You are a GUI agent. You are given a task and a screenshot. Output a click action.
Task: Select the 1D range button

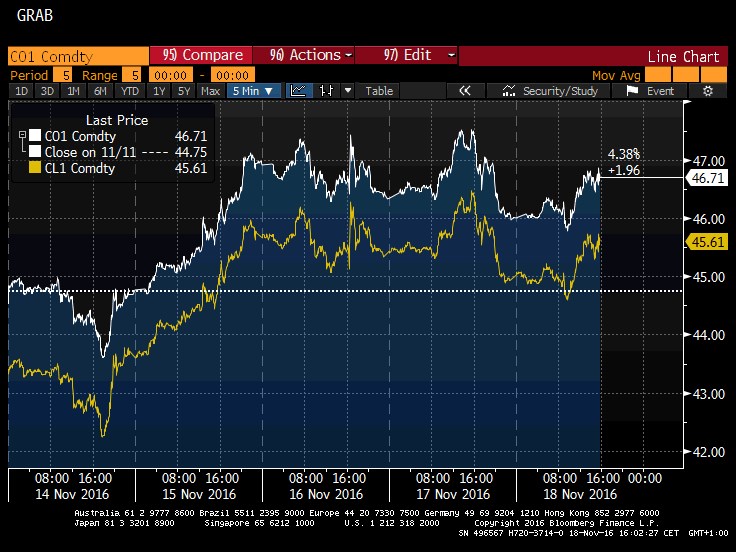[21, 91]
